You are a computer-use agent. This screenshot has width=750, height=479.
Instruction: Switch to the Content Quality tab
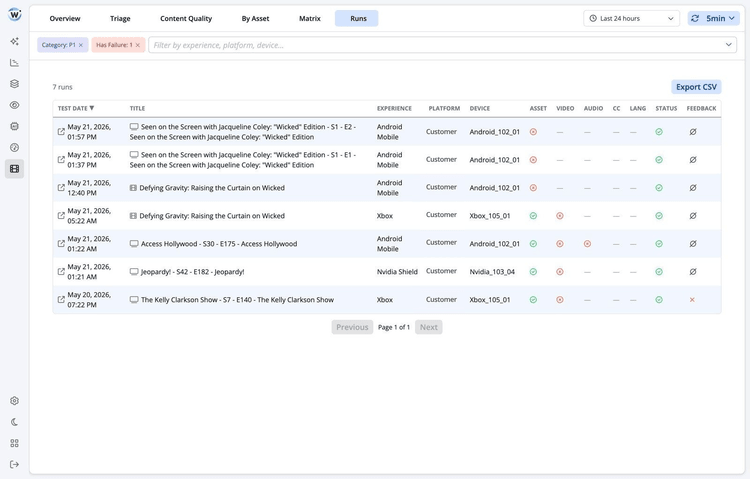(x=186, y=18)
